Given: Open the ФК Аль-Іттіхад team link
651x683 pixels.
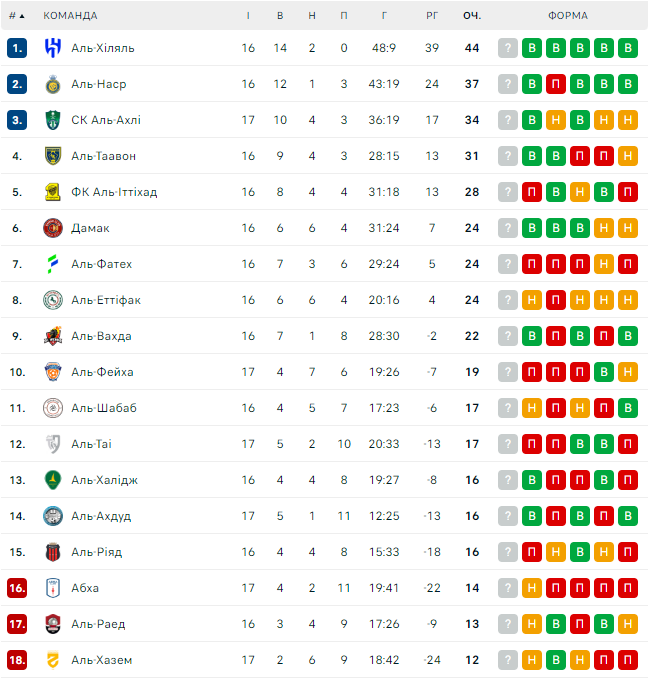Looking at the screenshot, I should (114, 192).
